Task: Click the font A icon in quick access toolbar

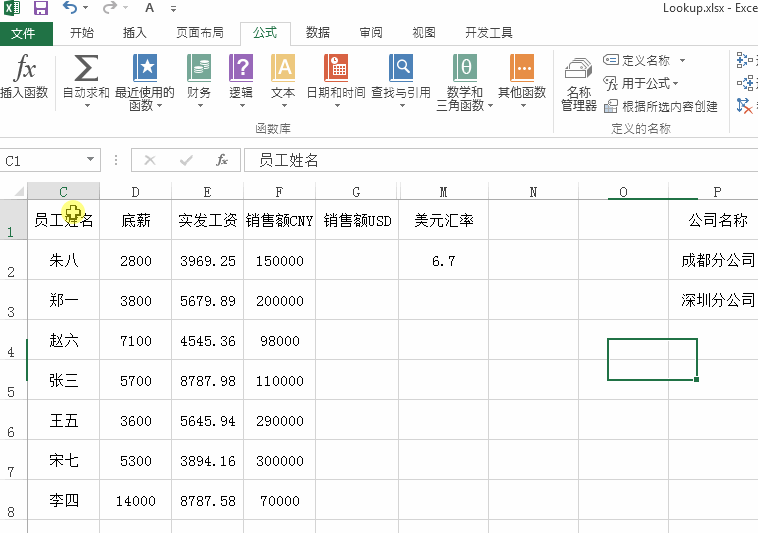Action: (x=150, y=8)
